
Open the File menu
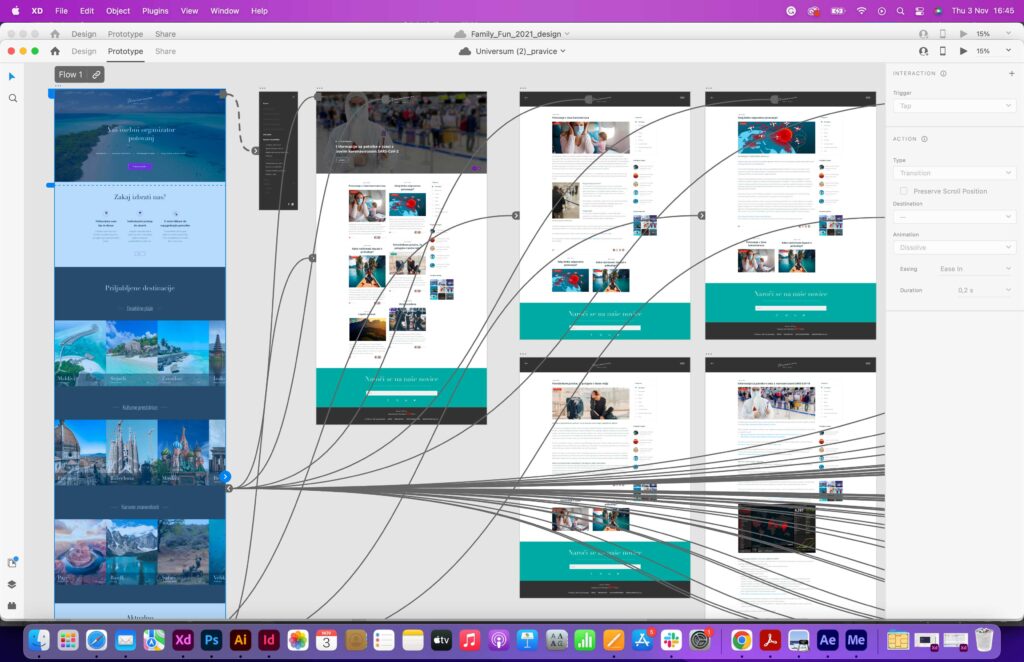coord(61,11)
